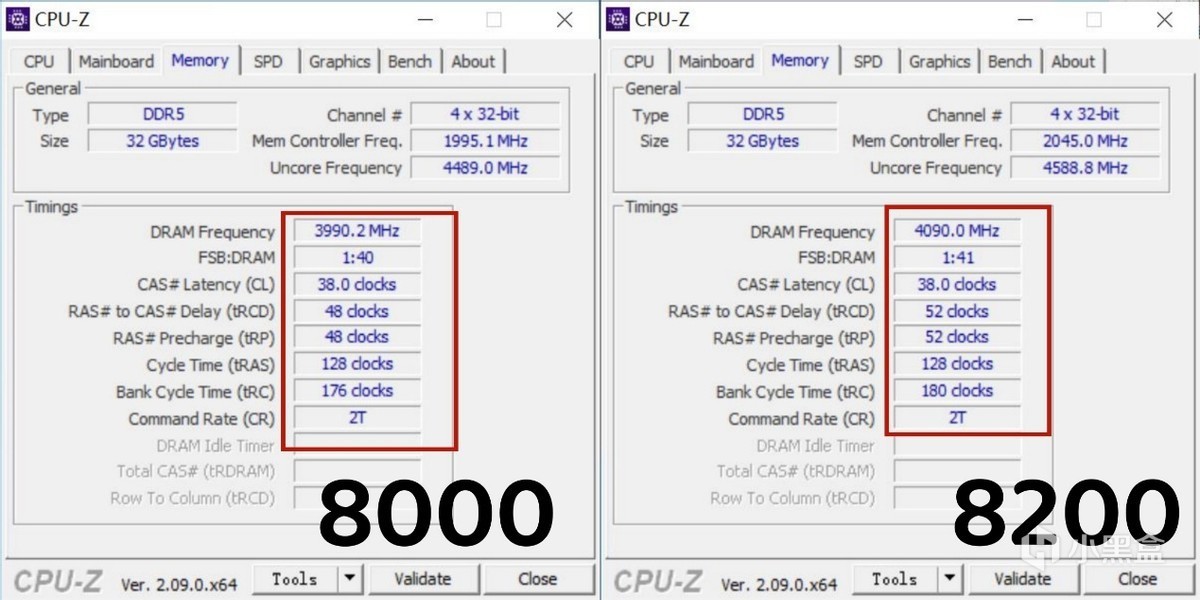Click DRAM Frequency value 3990.2 MHz
1200x600 pixels.
click(x=357, y=231)
